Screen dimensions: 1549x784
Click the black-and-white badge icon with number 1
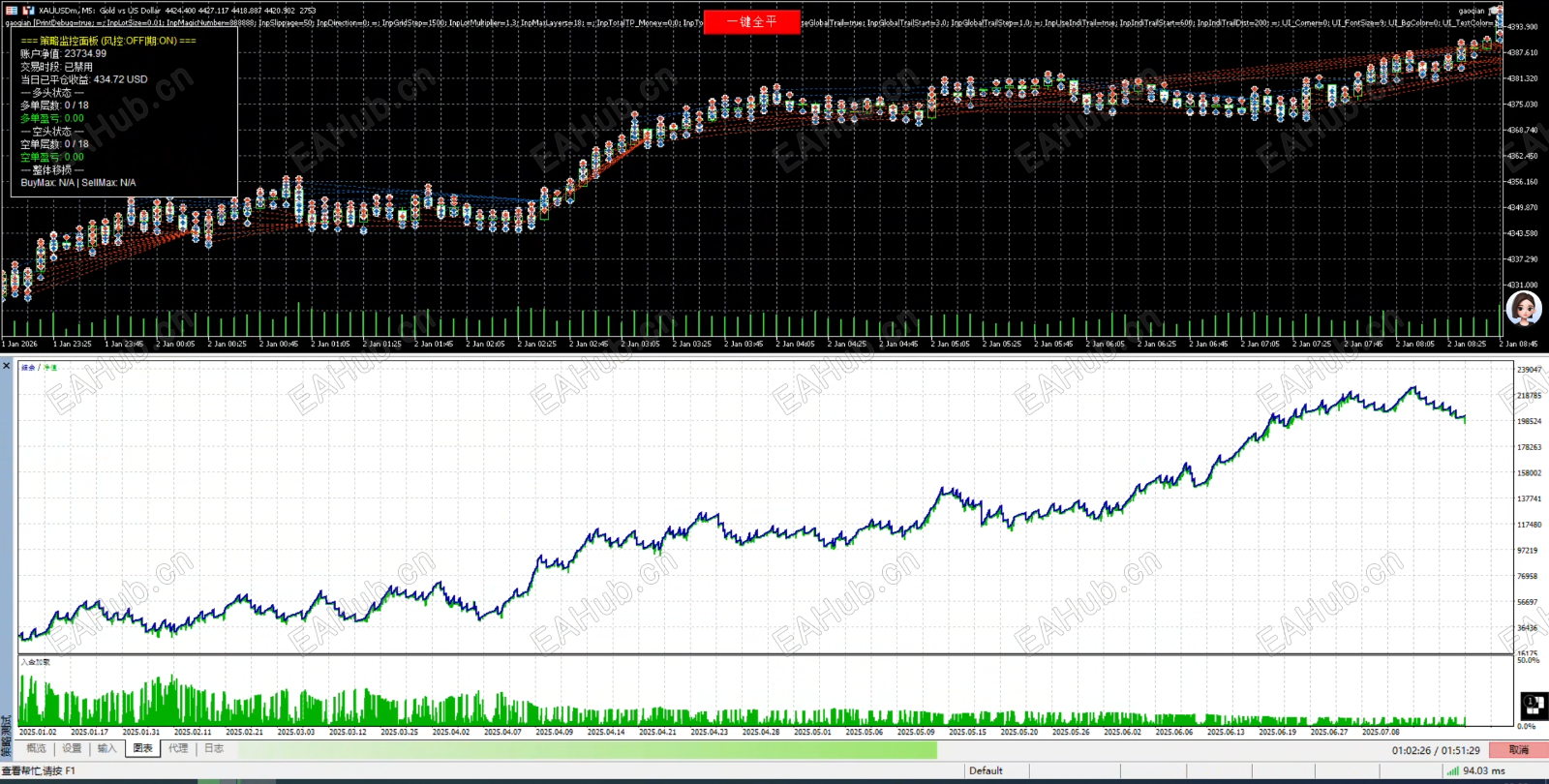click(1534, 705)
